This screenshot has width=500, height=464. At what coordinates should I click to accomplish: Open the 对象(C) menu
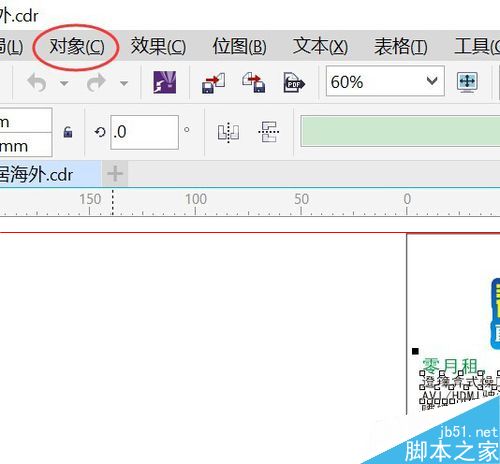click(x=77, y=46)
